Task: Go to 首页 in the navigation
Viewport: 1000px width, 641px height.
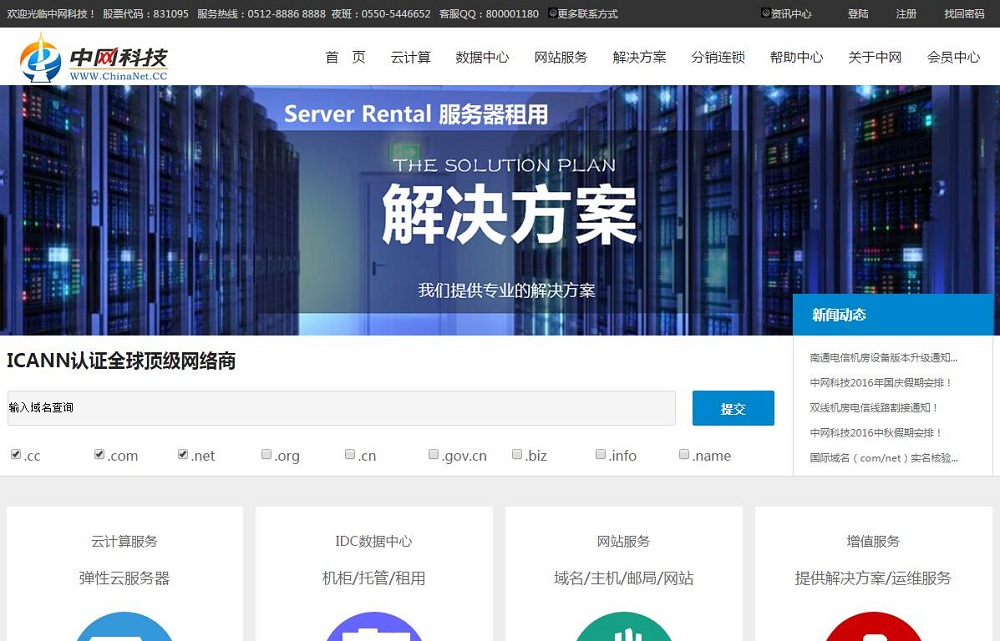Action: [x=345, y=57]
